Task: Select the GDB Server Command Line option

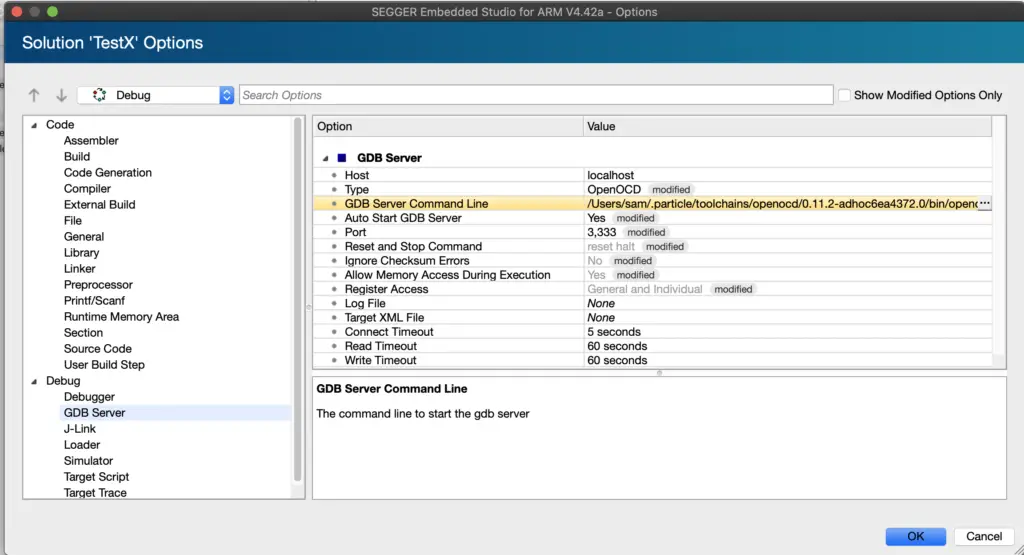Action: tap(416, 204)
